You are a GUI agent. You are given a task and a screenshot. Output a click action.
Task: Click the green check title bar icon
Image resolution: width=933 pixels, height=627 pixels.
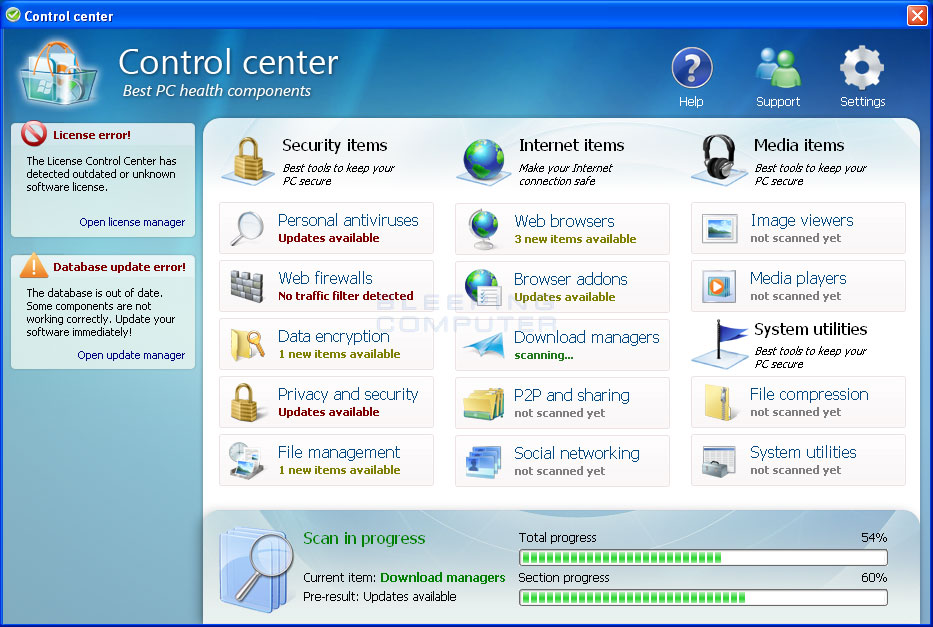pyautogui.click(x=12, y=15)
